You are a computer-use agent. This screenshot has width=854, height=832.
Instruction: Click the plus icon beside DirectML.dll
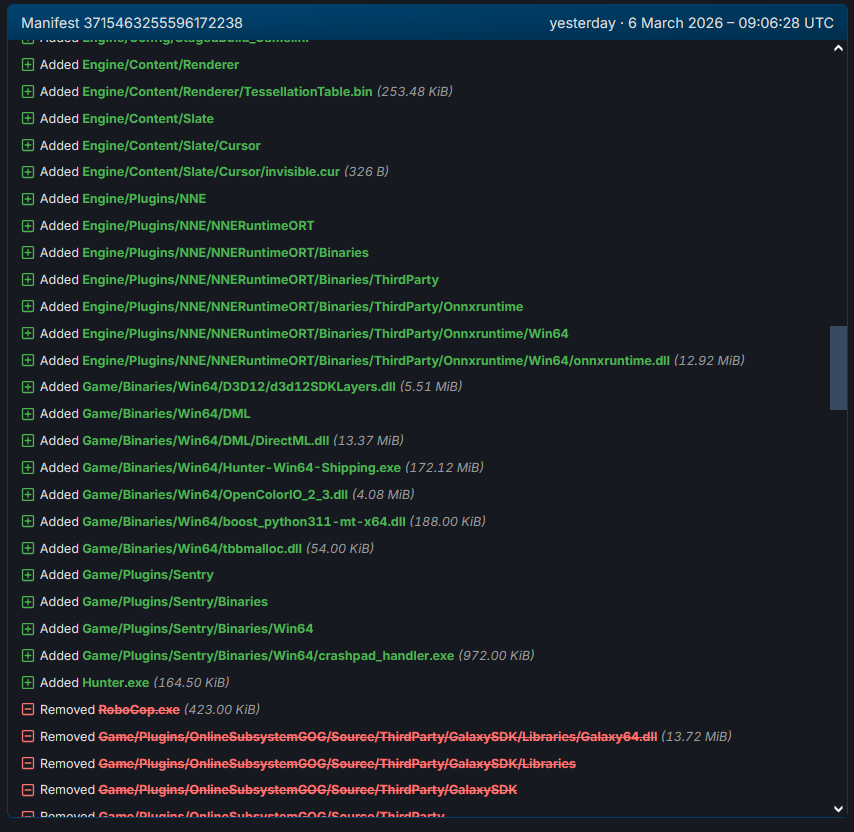click(28, 441)
